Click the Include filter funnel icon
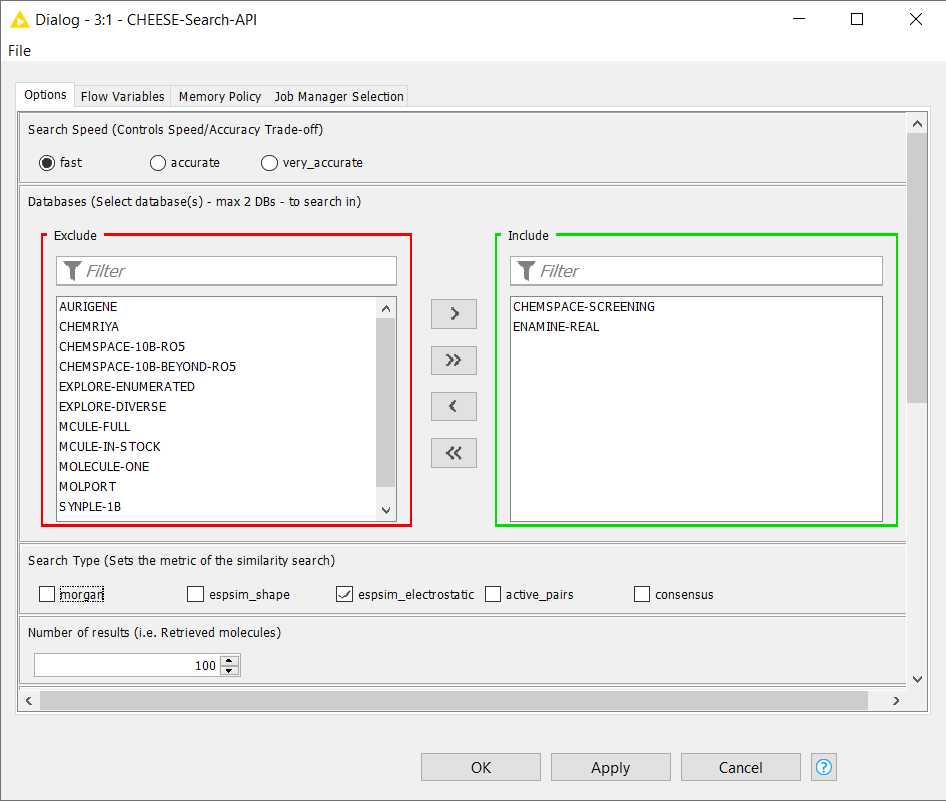 526,271
